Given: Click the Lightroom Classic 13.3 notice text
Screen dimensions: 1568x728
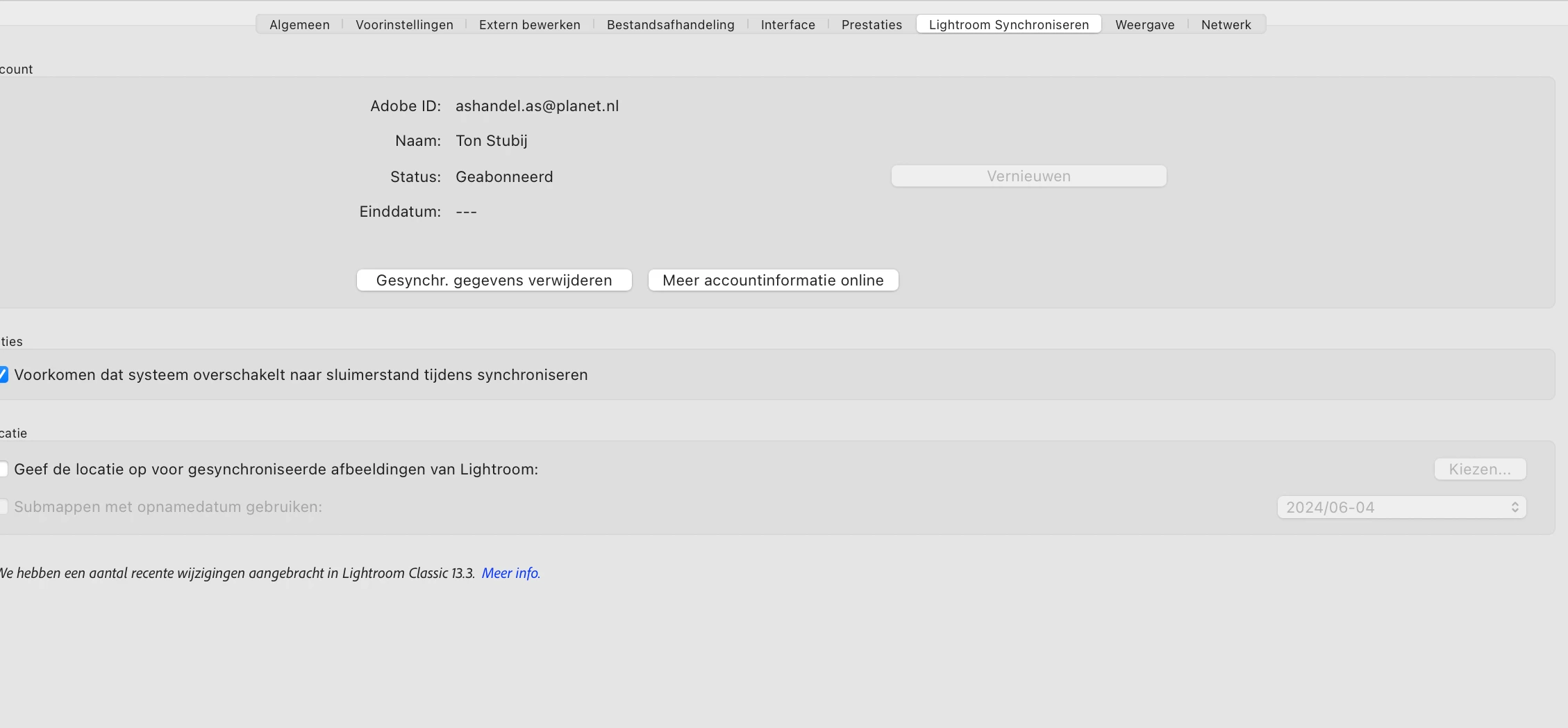Looking at the screenshot, I should pos(237,573).
